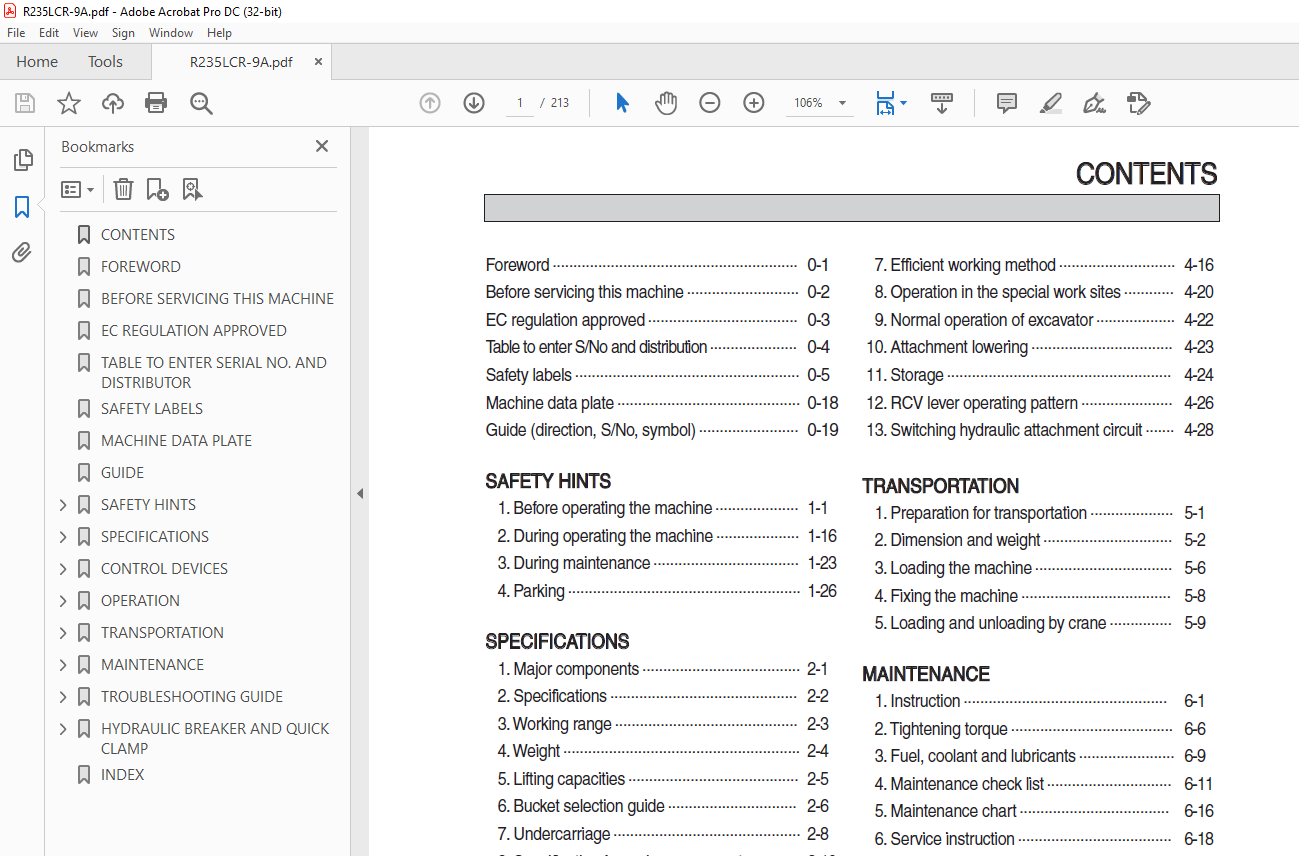The height and width of the screenshot is (856, 1299).
Task: Add a new bookmark in the panel
Action: 157,189
